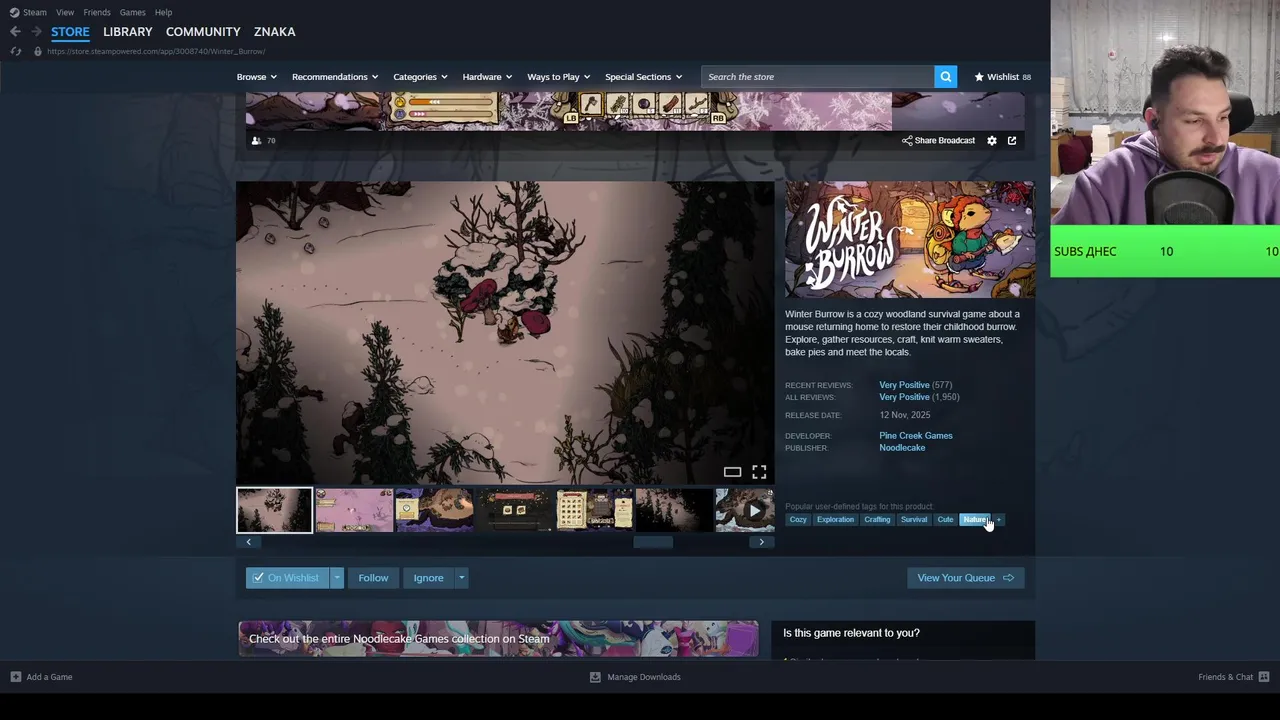Click the screenshot strip scrollbar handle
This screenshot has width=1280, height=720.
click(653, 542)
